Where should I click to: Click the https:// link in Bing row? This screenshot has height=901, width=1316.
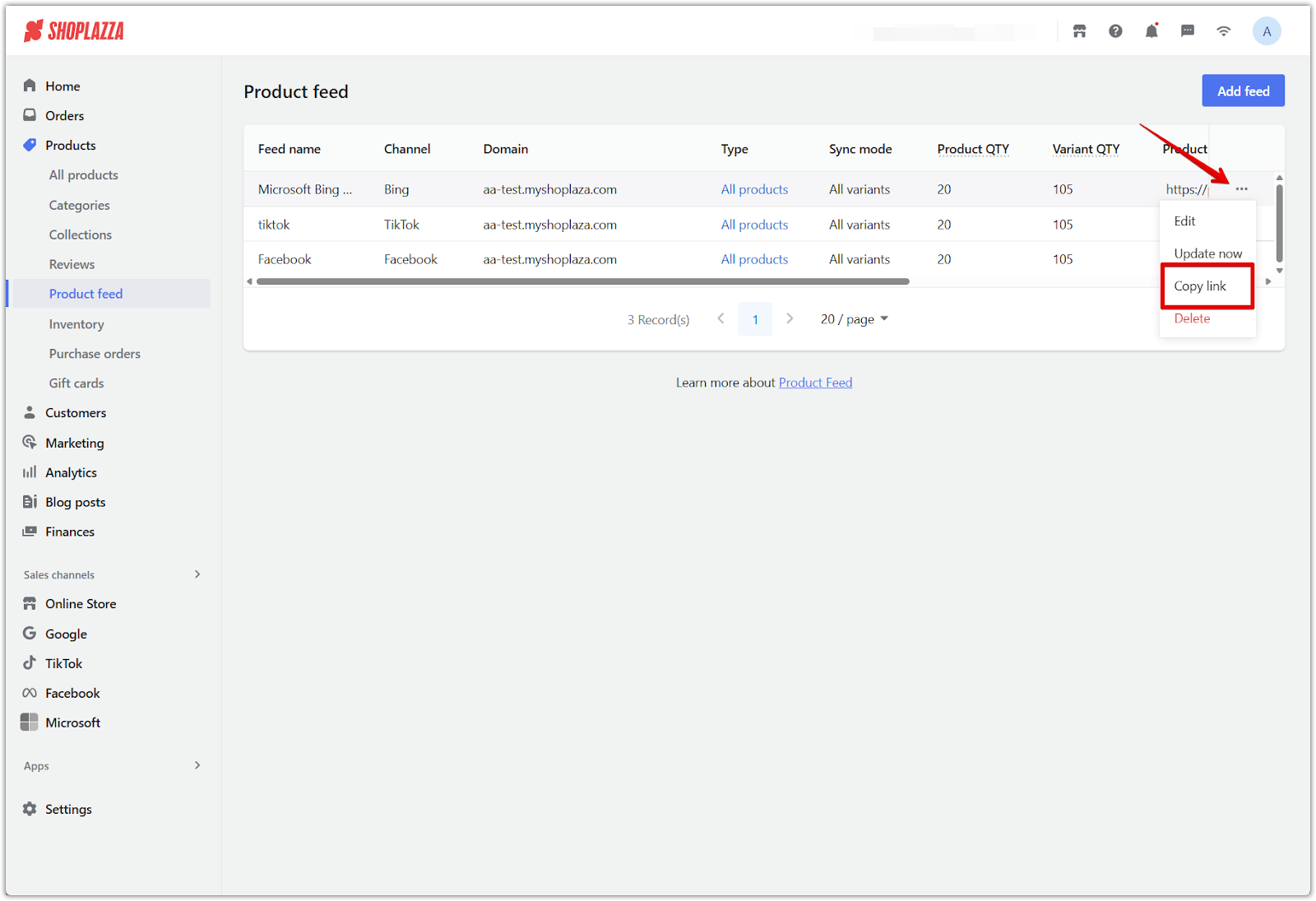pyautogui.click(x=1186, y=189)
